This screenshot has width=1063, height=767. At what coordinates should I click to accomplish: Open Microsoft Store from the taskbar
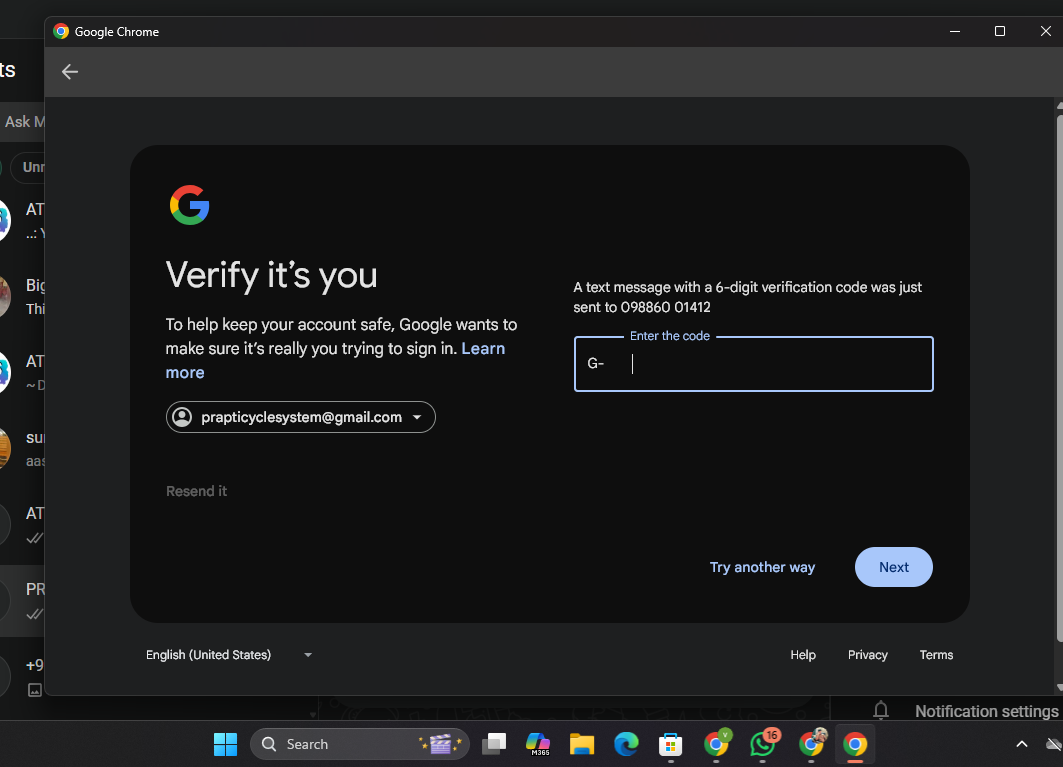[670, 744]
